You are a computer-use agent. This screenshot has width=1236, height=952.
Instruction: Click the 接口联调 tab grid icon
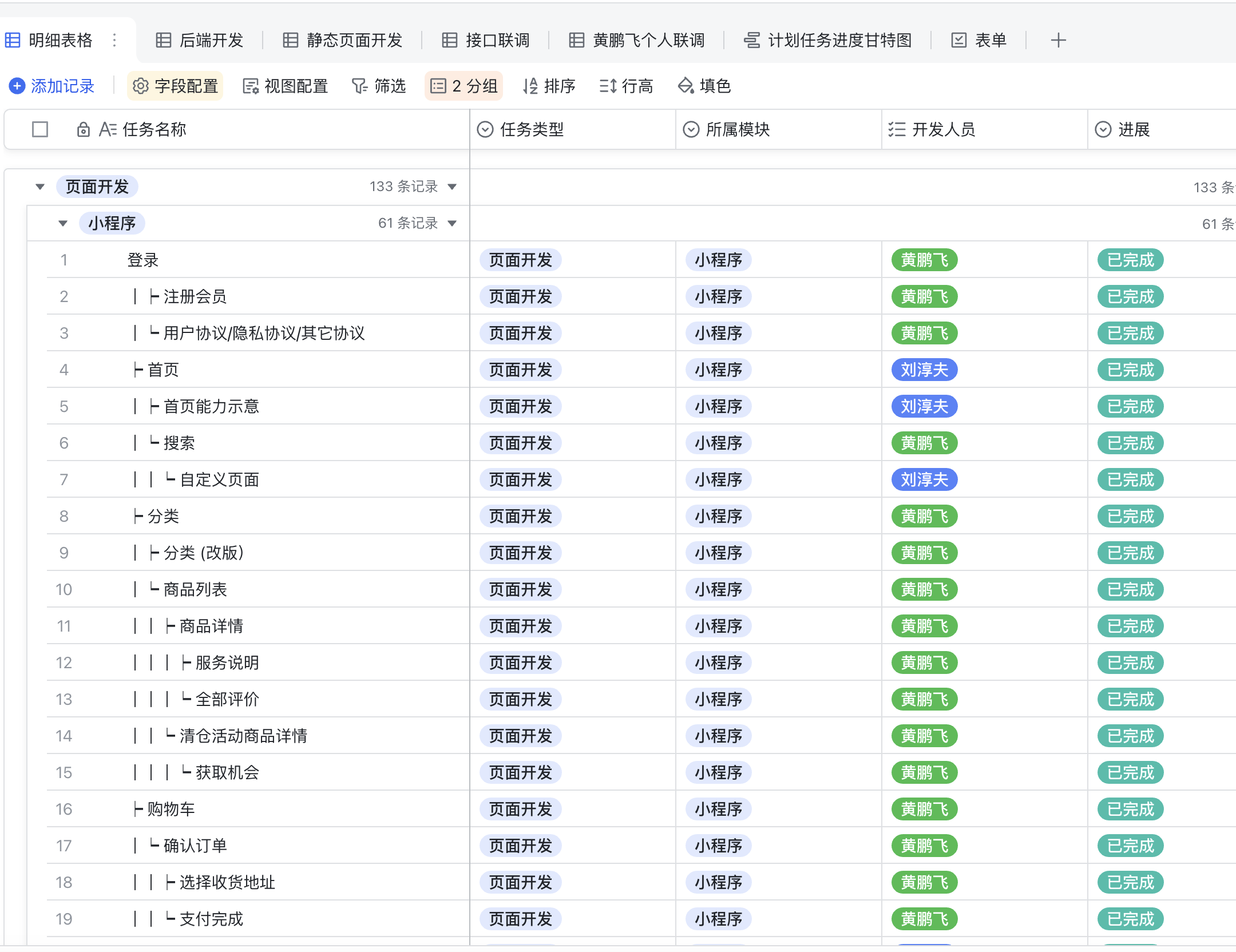click(x=450, y=40)
